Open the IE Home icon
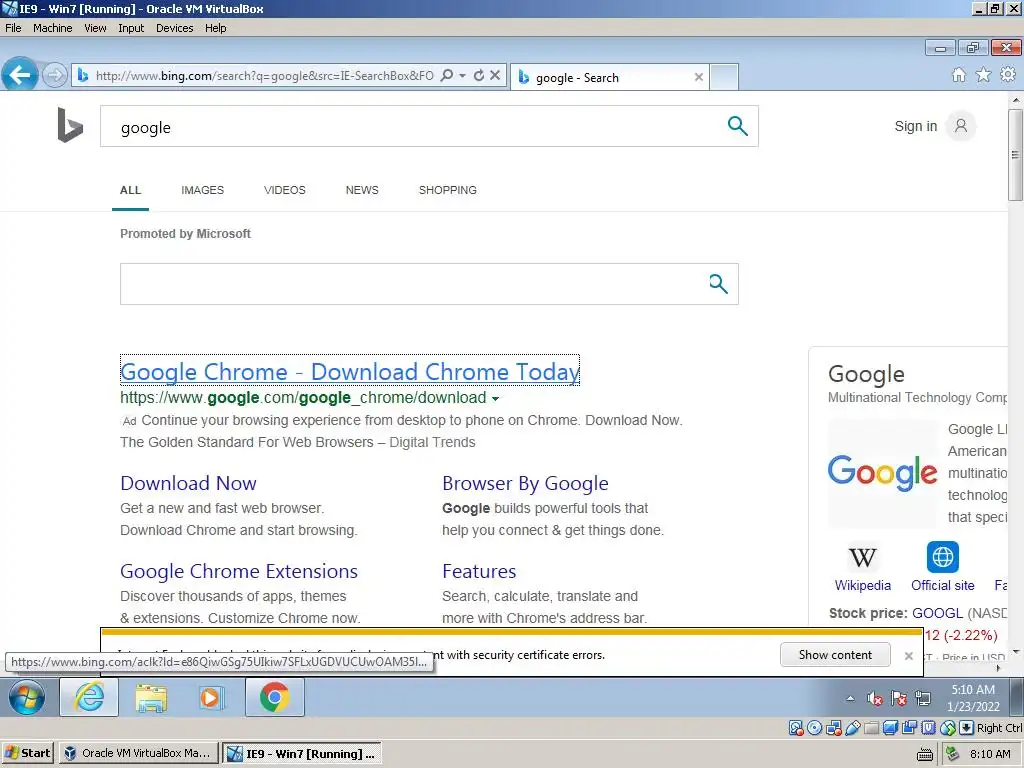1024x768 pixels. point(959,75)
